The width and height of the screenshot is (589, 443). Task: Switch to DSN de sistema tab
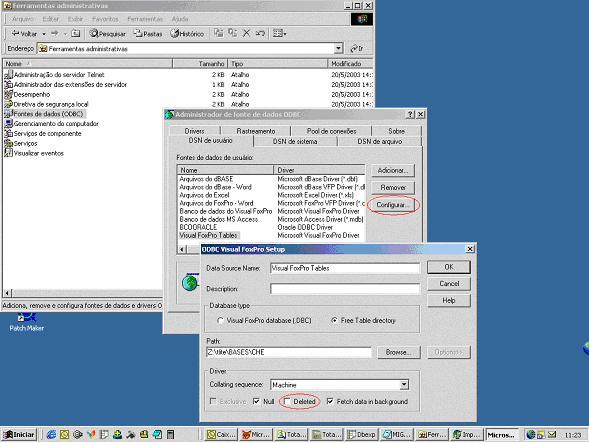(x=295, y=141)
